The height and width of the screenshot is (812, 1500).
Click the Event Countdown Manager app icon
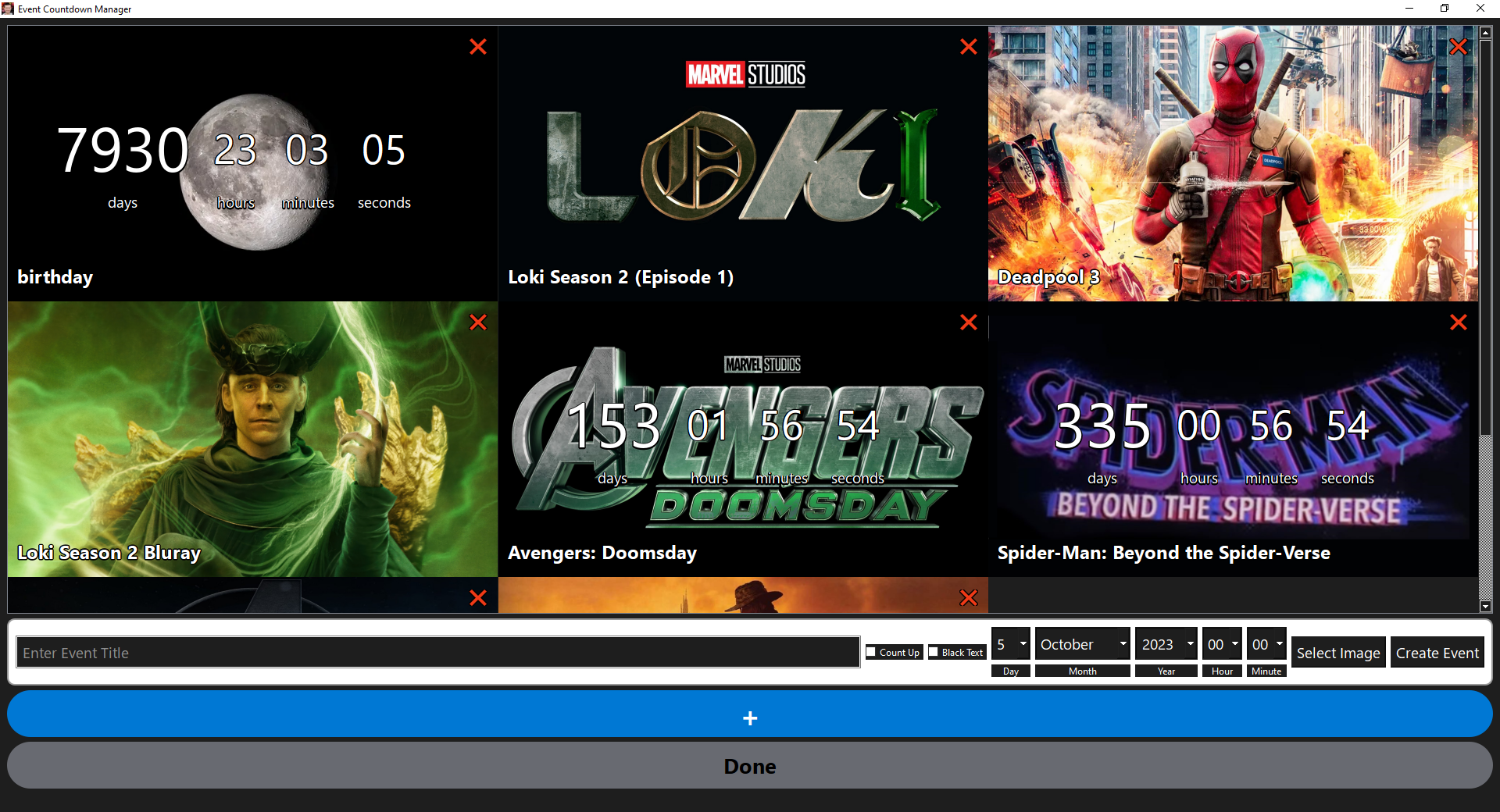[x=8, y=9]
